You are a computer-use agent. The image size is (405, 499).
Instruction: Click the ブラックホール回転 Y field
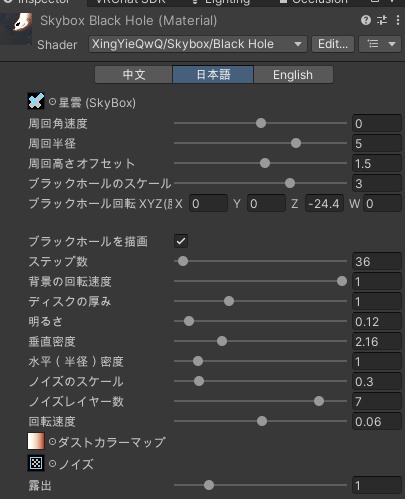(266, 203)
